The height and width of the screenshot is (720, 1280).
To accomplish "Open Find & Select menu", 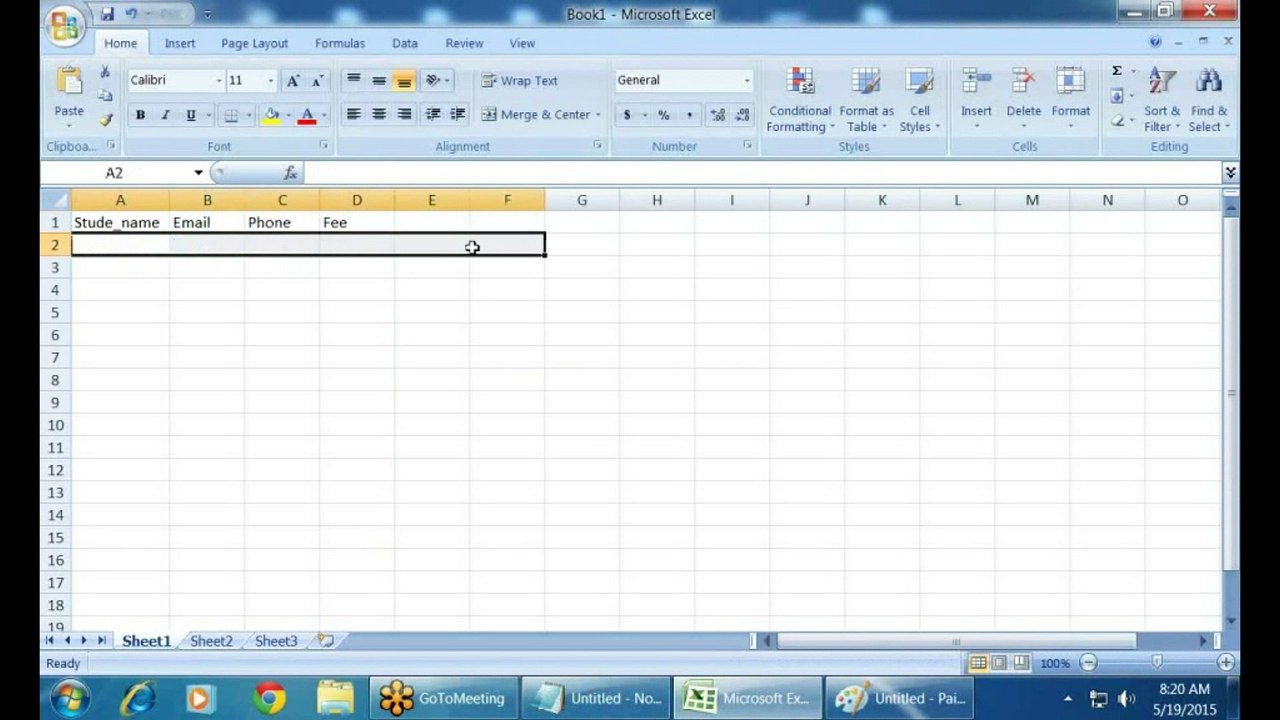I will 1209,99.
